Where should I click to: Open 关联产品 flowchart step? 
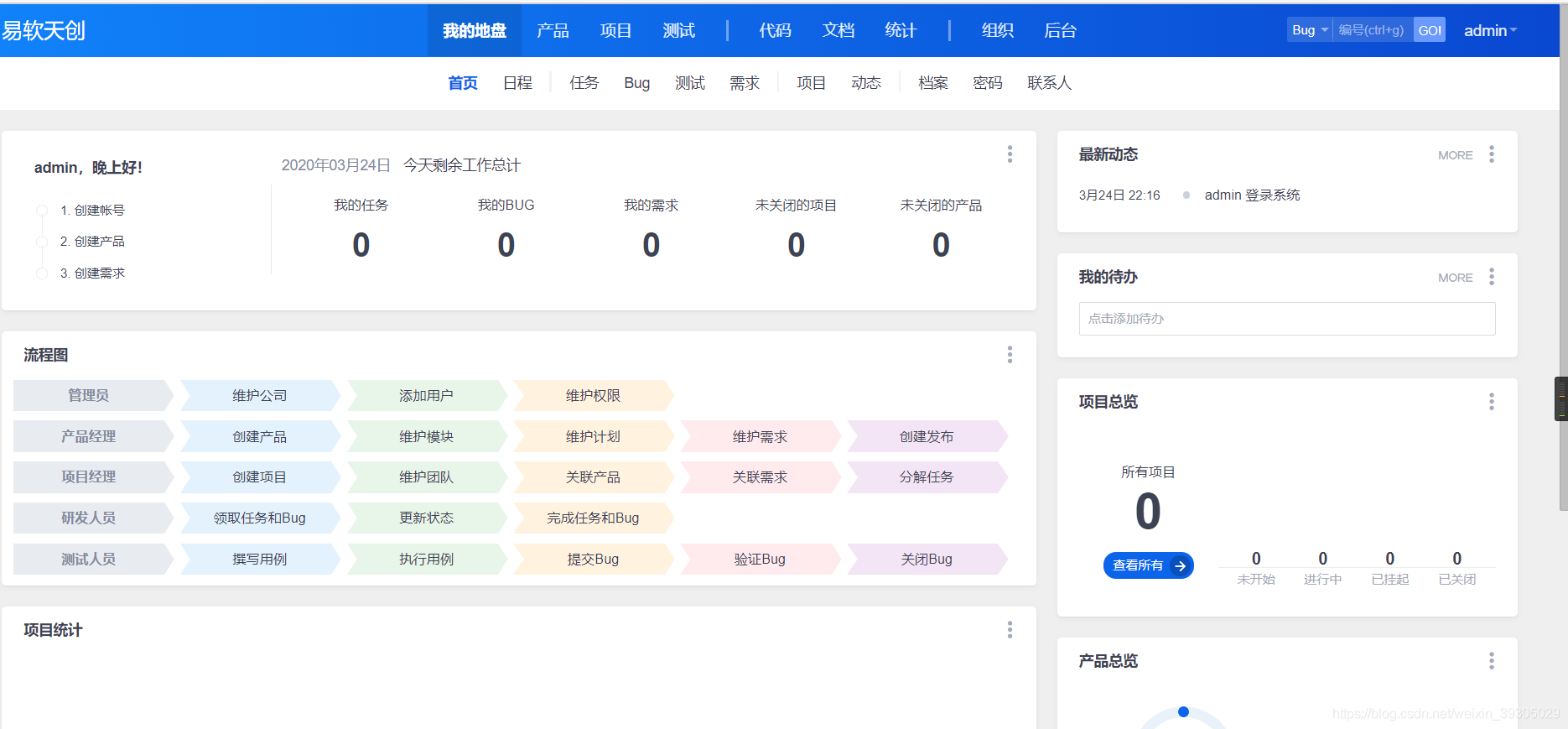tap(593, 476)
